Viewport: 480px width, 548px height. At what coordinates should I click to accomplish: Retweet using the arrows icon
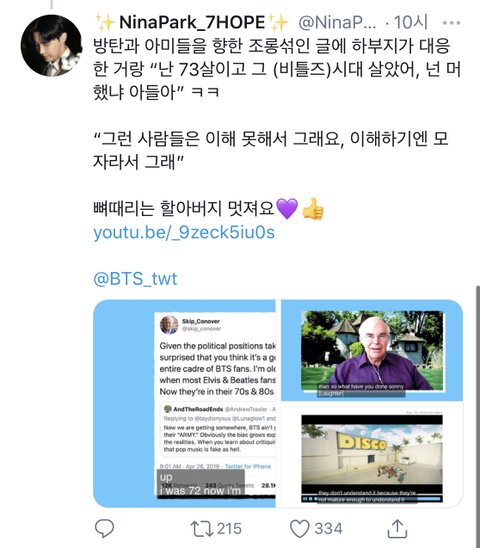point(202,528)
